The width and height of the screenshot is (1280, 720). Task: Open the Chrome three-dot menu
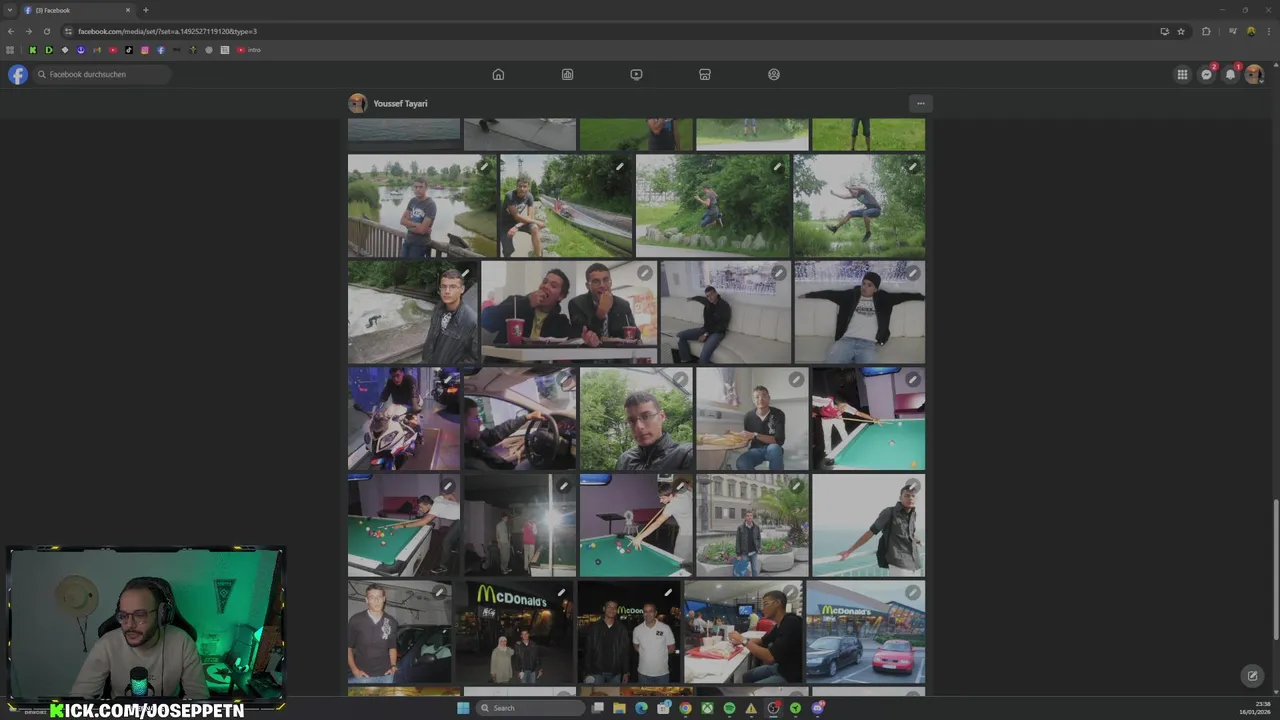(1267, 31)
